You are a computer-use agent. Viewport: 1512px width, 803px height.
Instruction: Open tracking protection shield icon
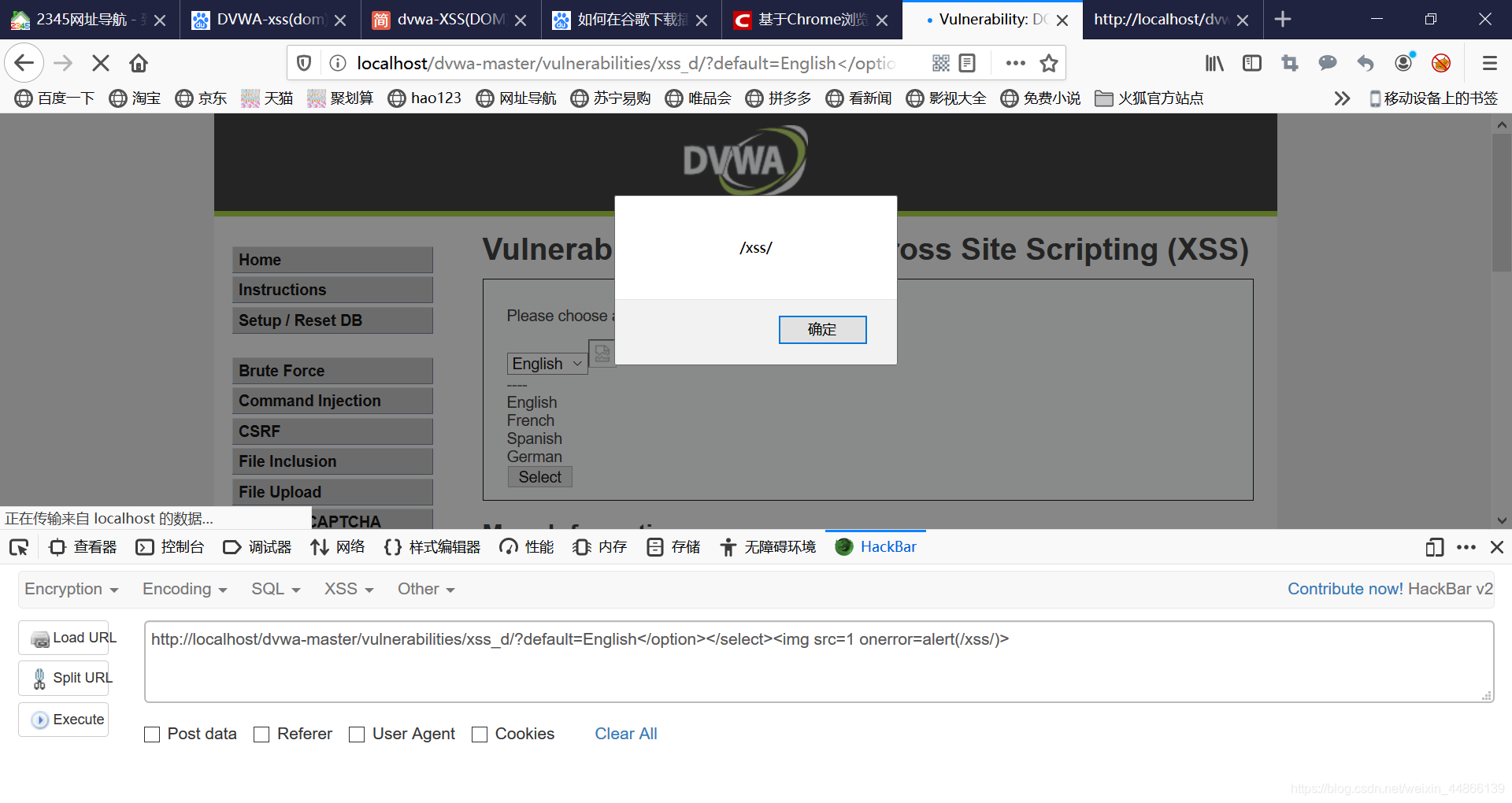[x=304, y=63]
